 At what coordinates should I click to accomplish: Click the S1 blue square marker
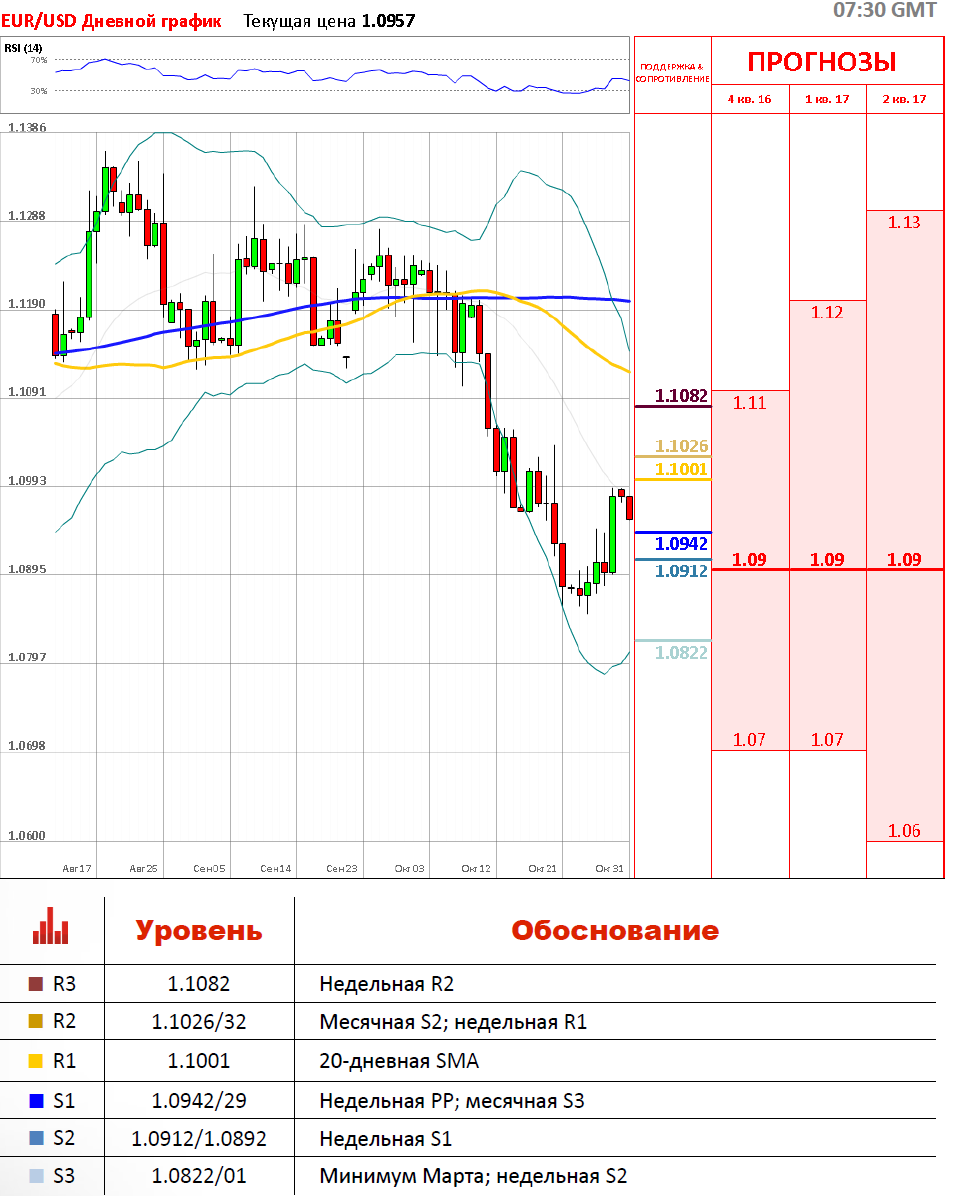tap(37, 1100)
